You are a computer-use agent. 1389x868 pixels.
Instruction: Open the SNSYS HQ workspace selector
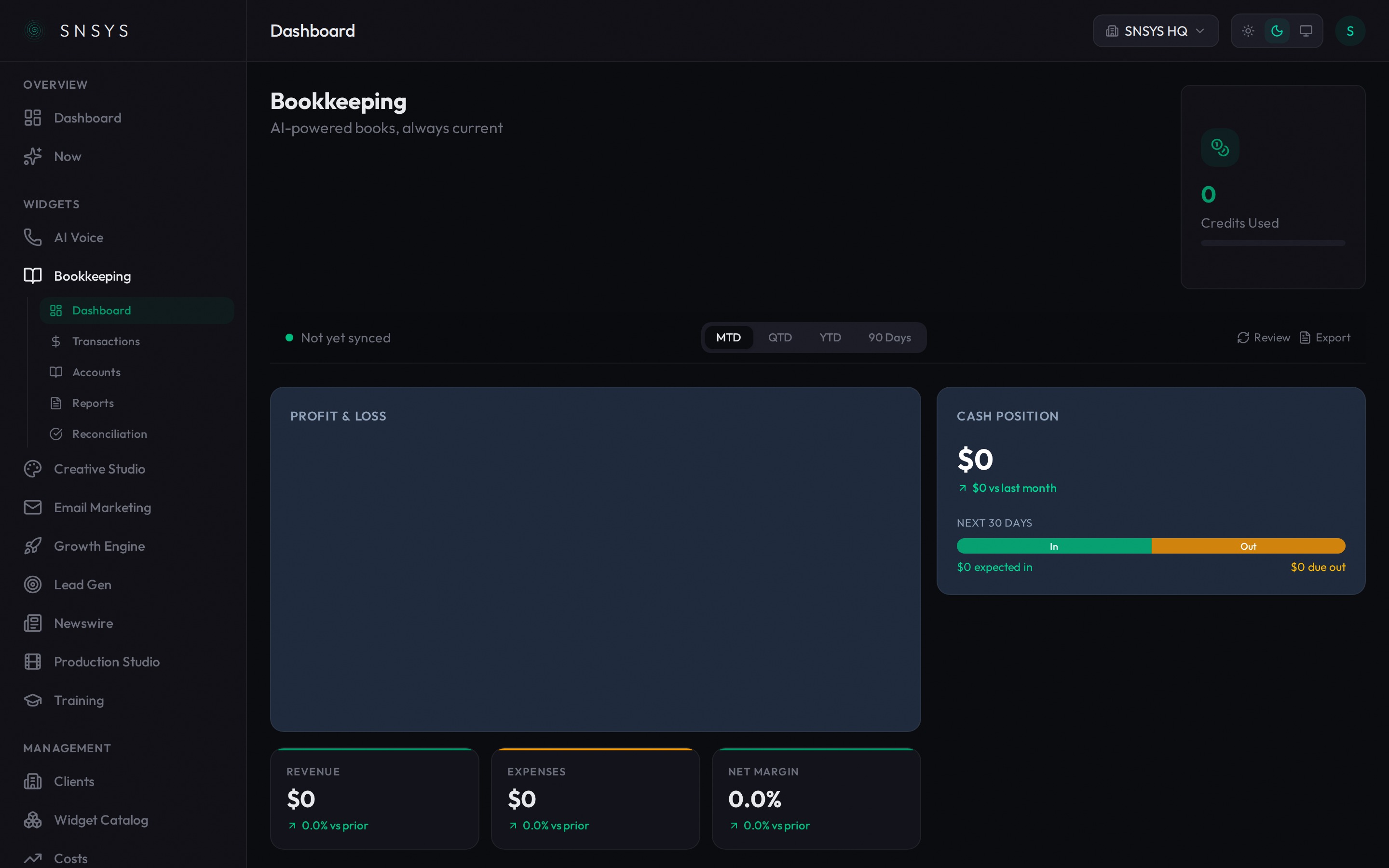point(1155,30)
